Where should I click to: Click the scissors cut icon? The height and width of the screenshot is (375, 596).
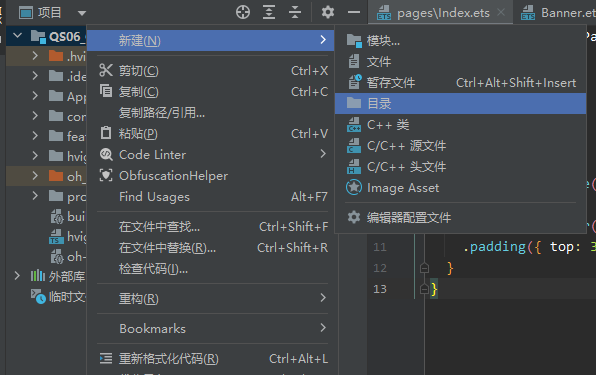106,70
